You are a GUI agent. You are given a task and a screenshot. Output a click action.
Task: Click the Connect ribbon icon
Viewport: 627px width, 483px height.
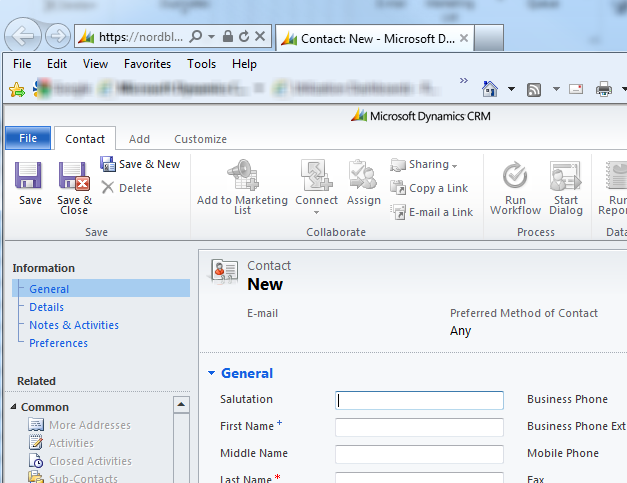[x=316, y=175]
